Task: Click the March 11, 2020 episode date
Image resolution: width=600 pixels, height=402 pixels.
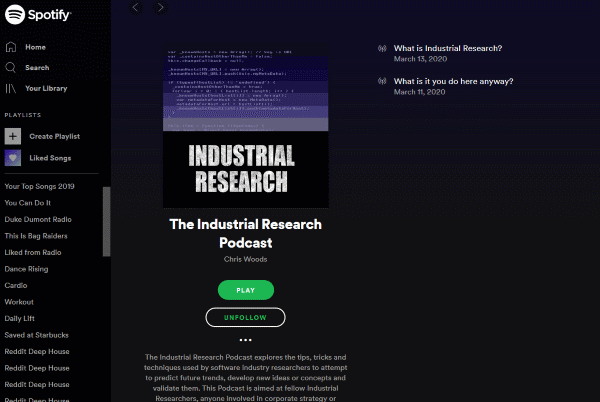Action: point(419,92)
